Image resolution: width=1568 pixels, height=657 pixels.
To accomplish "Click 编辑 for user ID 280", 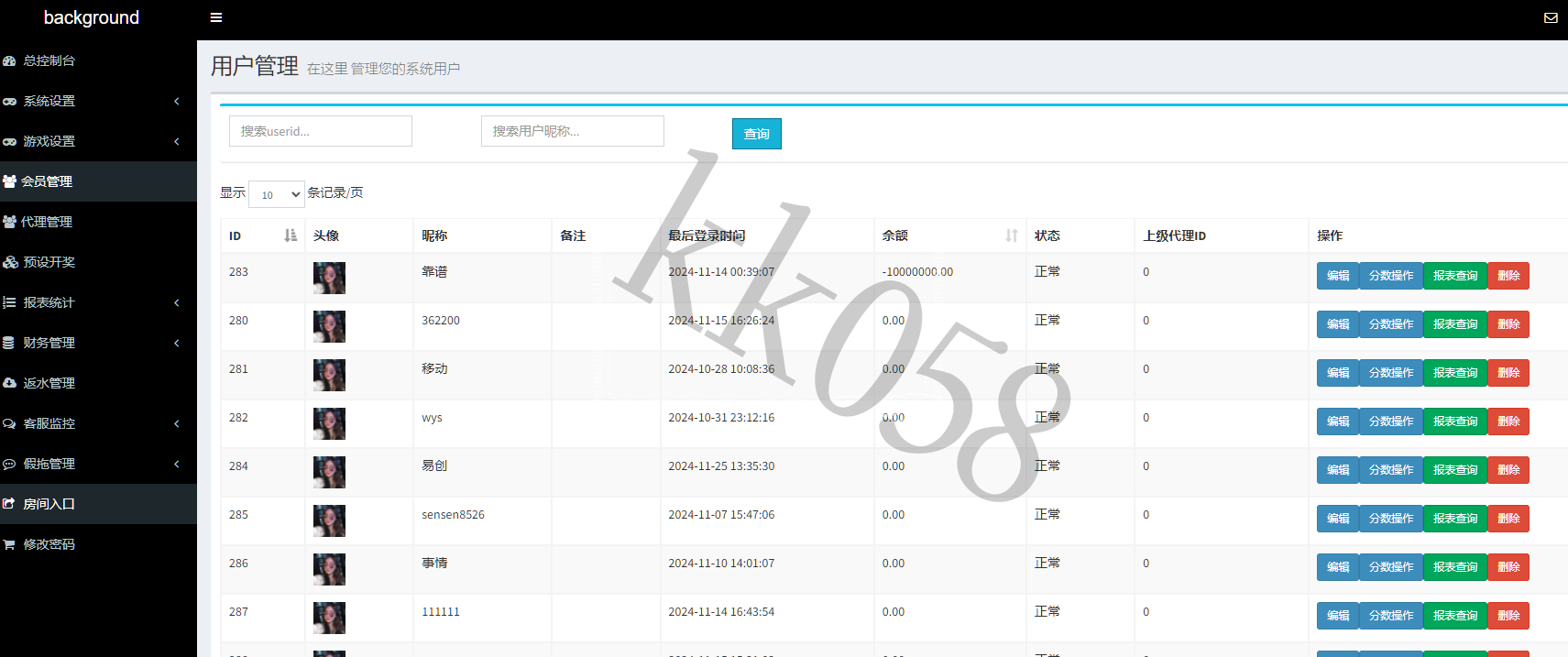I will (x=1338, y=324).
